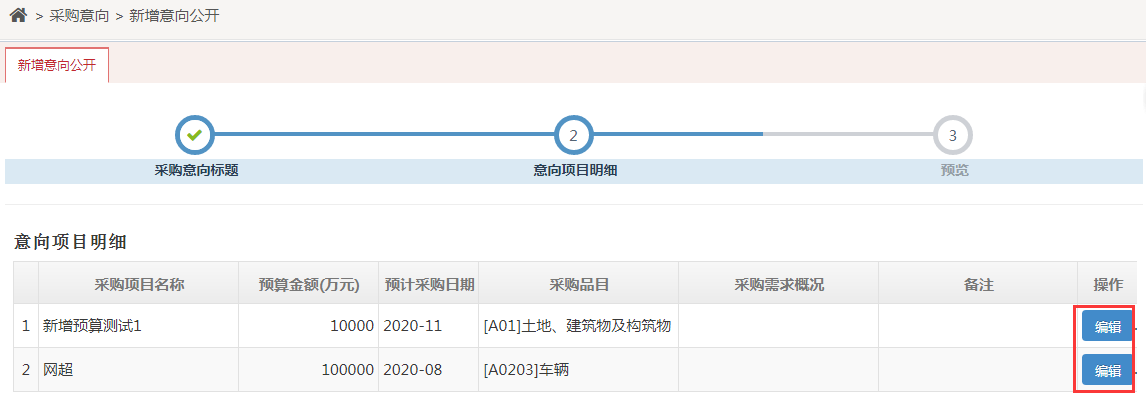Viewport: 1146px width, 414px height.
Task: Click the 预计采购日期 column header
Action: coord(430,284)
